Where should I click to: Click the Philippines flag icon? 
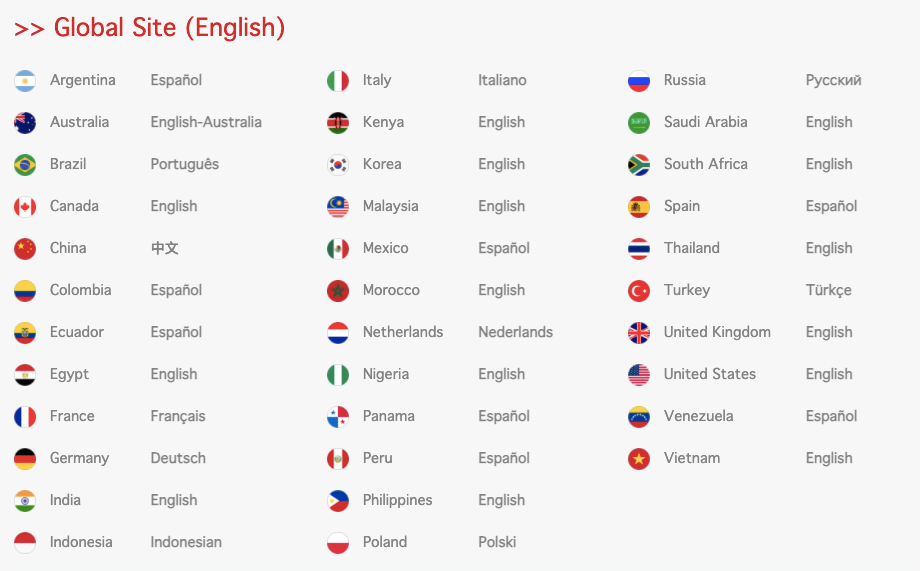338,501
